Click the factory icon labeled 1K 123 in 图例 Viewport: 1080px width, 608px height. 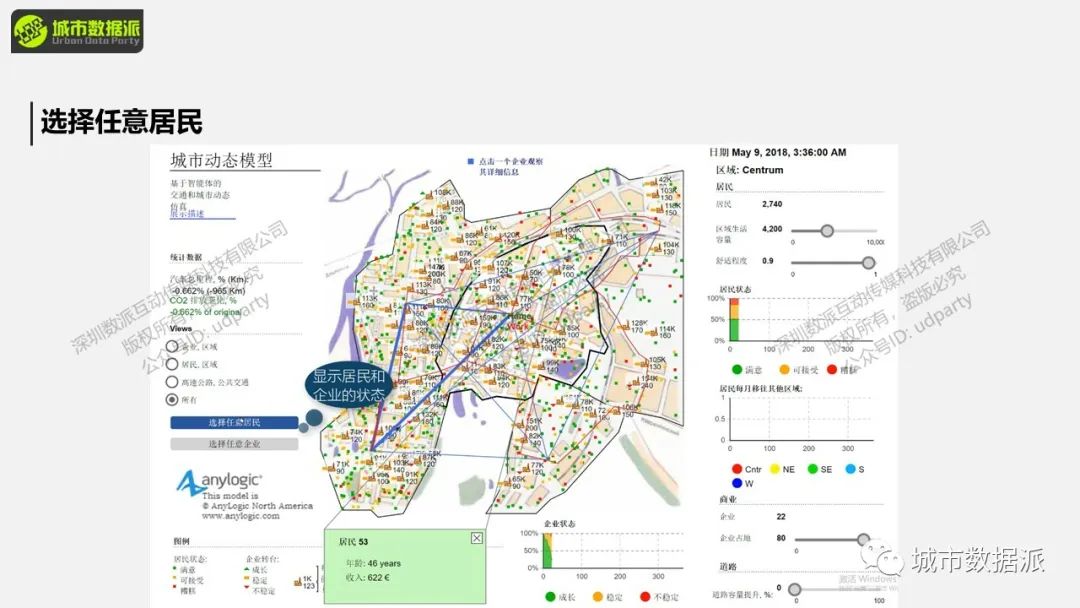pos(298,583)
